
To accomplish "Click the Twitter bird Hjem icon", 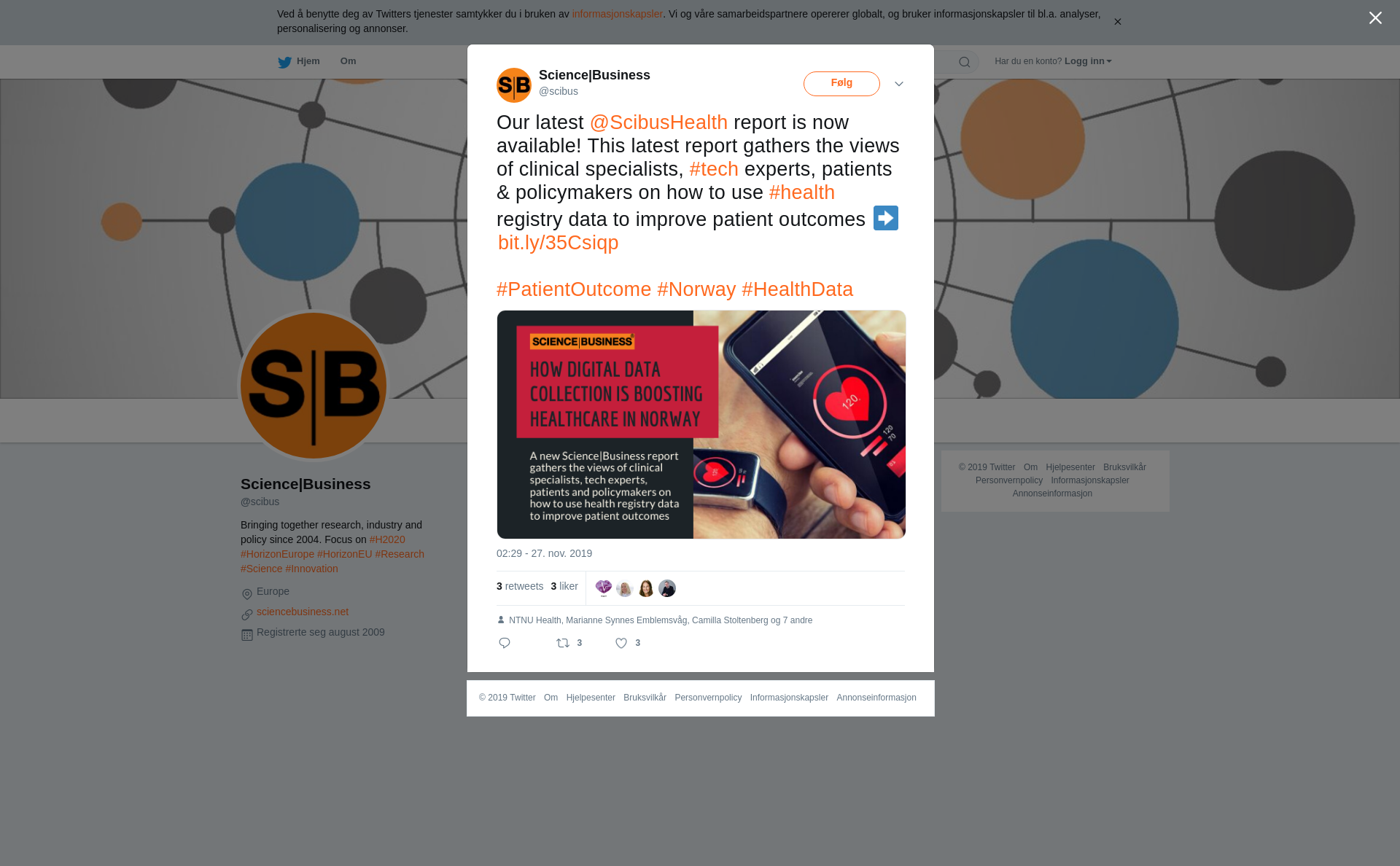I will 284,62.
